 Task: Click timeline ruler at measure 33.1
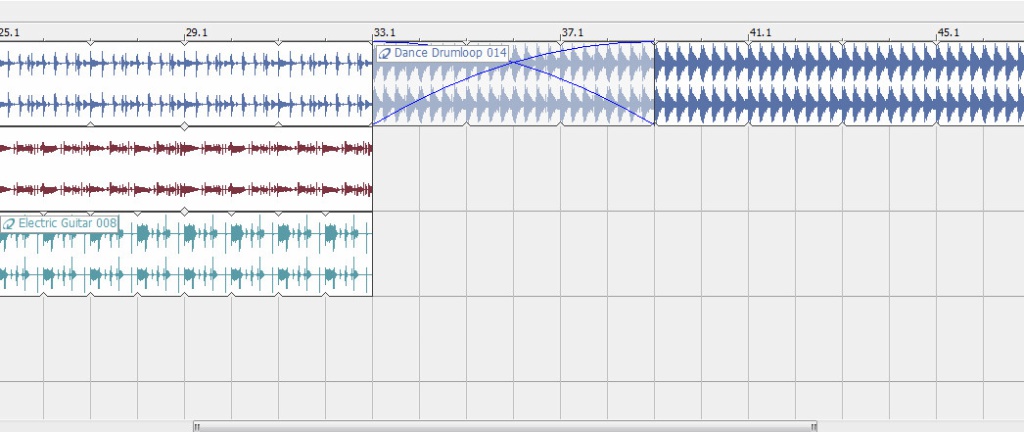(x=385, y=32)
